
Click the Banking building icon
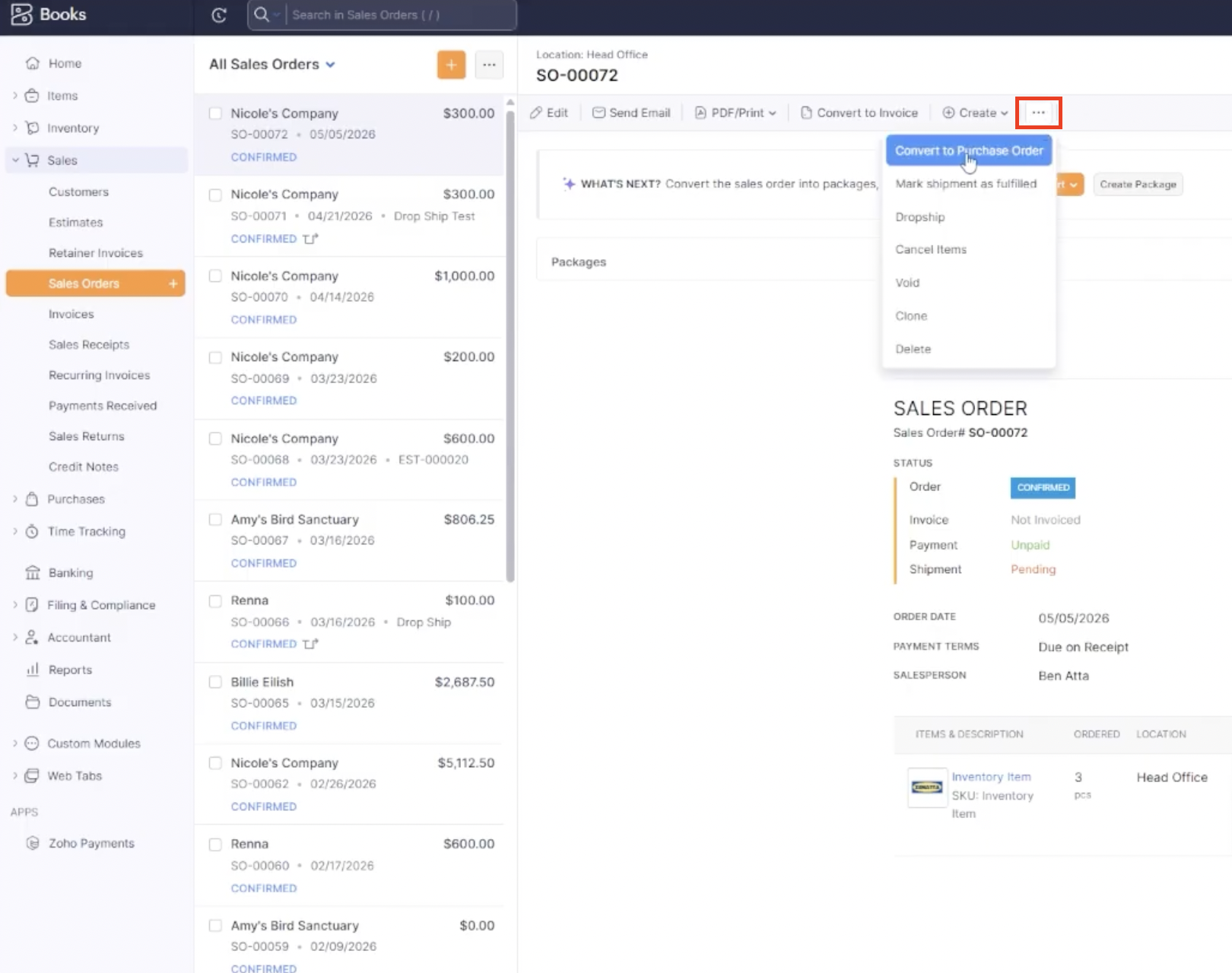coord(32,572)
